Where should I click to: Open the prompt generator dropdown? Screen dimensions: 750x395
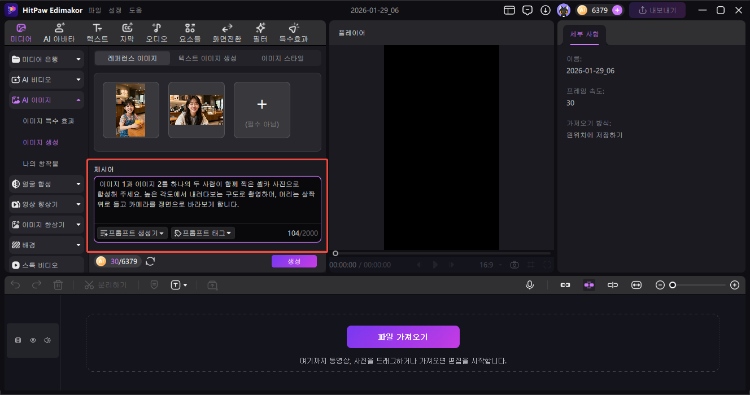pos(132,233)
